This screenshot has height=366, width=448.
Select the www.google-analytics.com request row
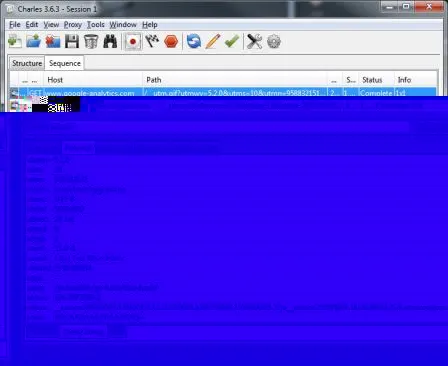(x=223, y=92)
